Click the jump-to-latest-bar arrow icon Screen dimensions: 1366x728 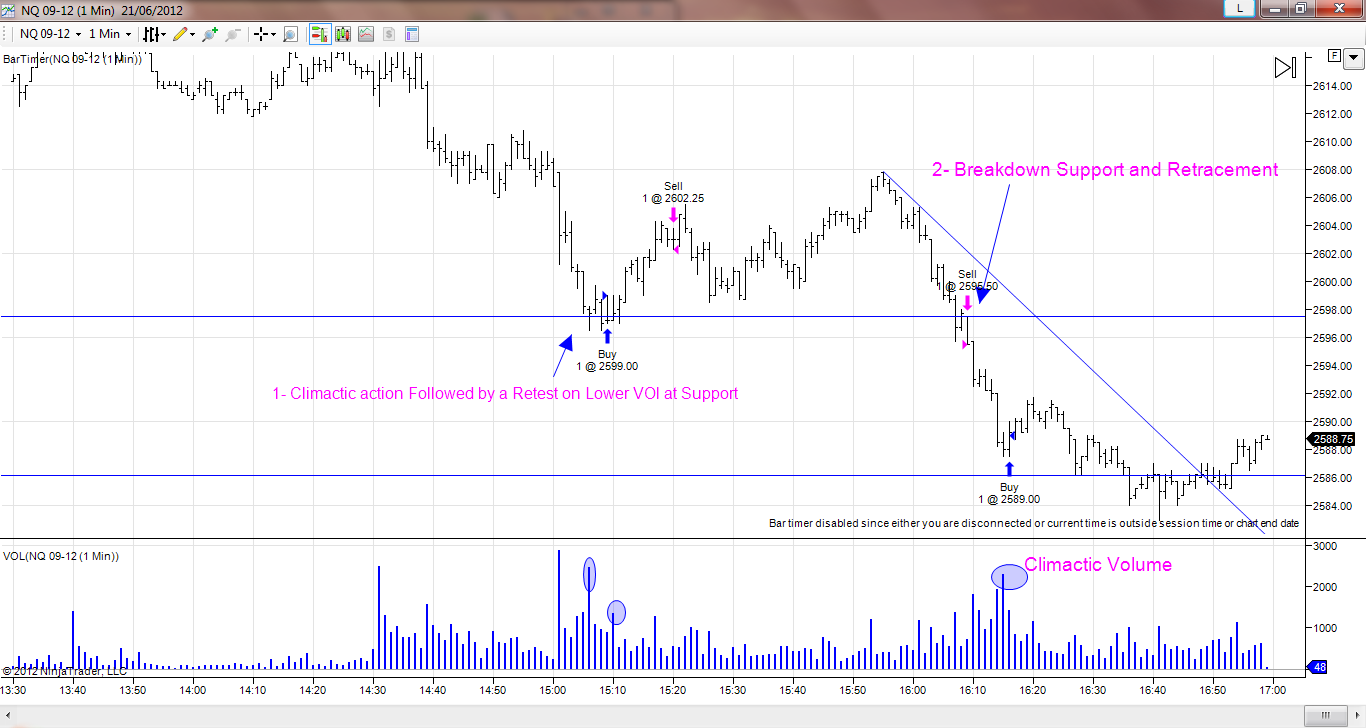coord(1285,67)
